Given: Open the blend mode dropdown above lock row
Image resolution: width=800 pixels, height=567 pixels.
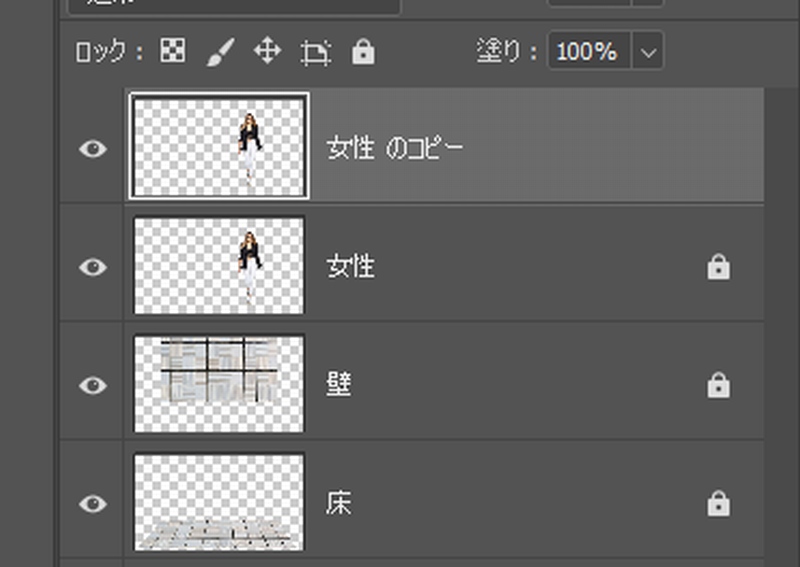Looking at the screenshot, I should pos(235,5).
